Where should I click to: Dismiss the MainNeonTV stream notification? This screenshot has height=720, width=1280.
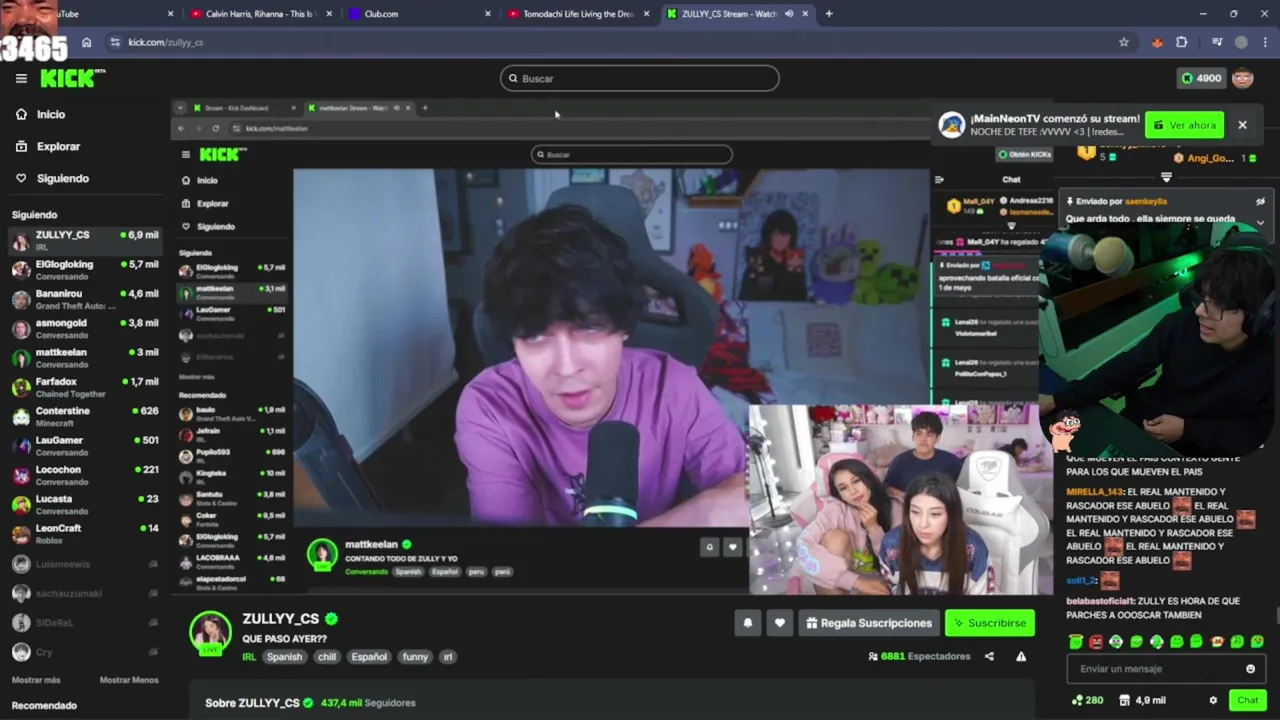(x=1242, y=125)
